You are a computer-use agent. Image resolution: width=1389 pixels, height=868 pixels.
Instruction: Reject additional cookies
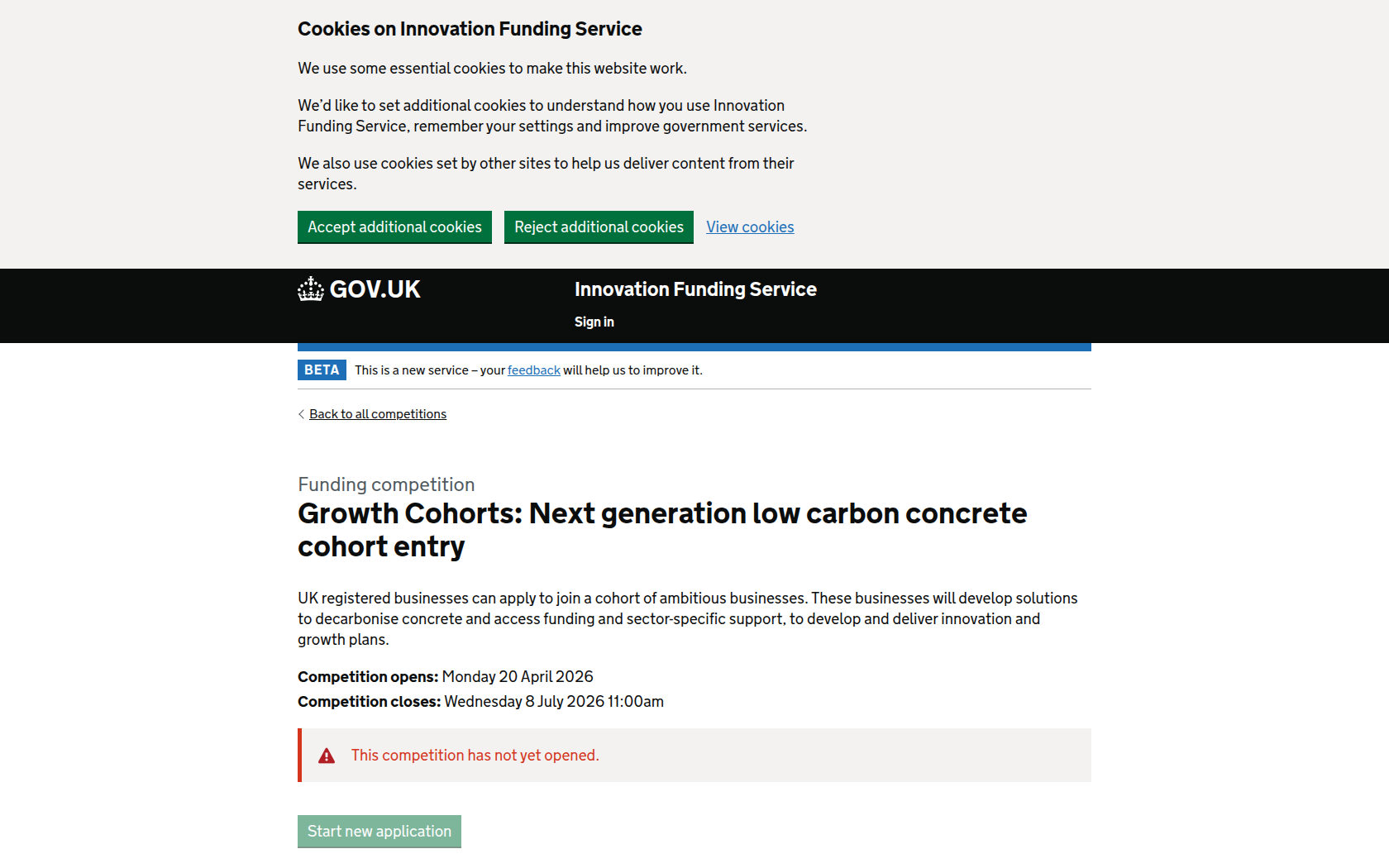pos(599,227)
